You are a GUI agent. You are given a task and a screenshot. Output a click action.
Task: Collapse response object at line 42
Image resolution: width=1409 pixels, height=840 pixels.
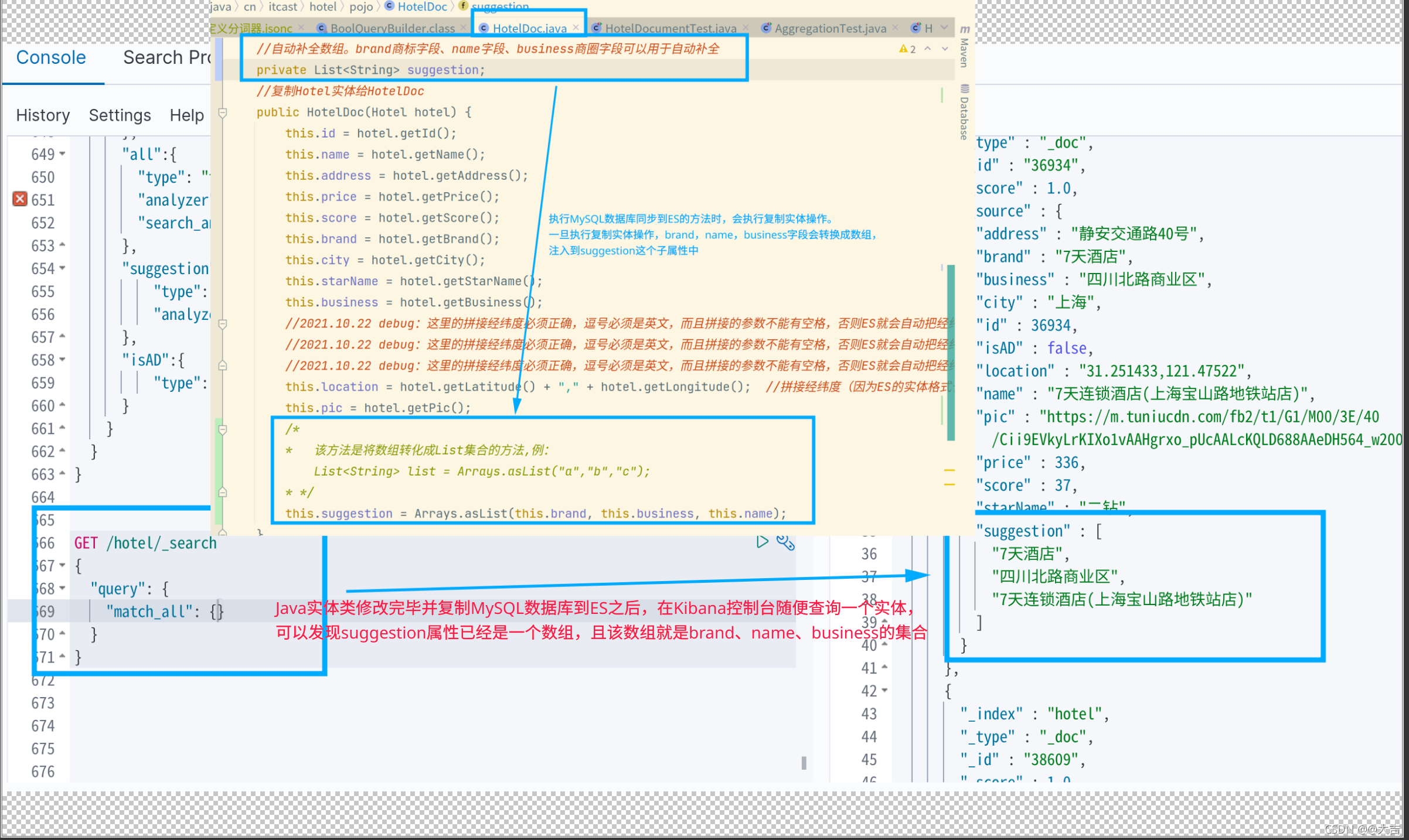tap(884, 690)
